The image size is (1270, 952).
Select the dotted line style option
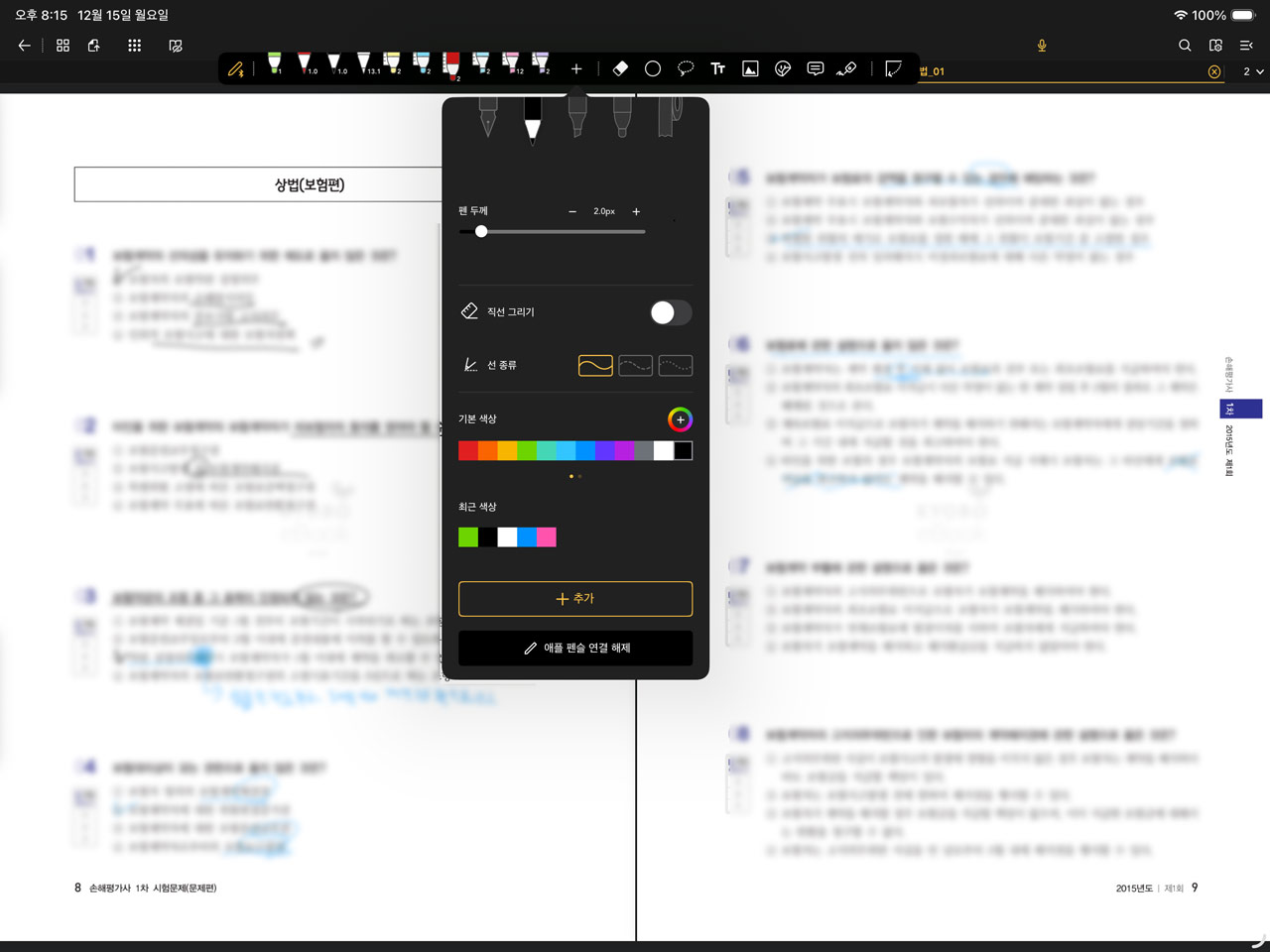coord(675,365)
